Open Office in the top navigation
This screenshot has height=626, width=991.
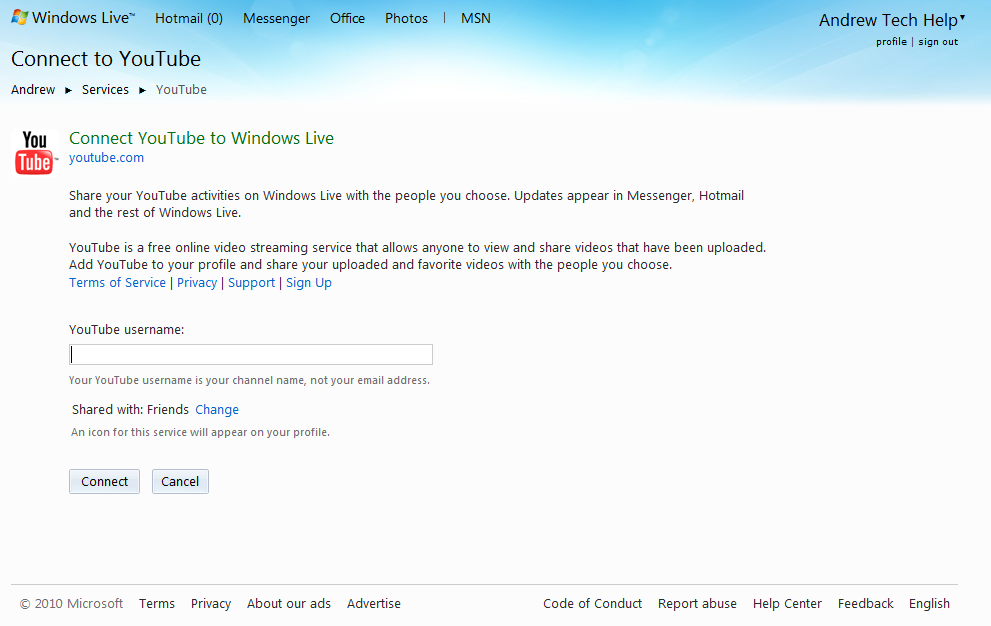(x=347, y=18)
